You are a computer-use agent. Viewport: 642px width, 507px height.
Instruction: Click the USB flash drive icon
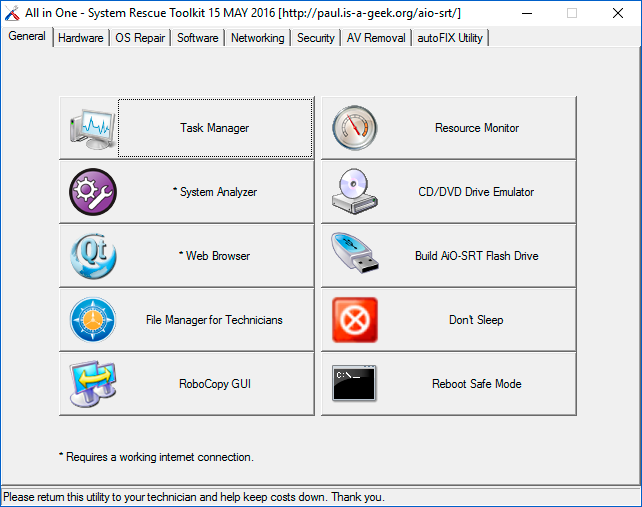355,256
